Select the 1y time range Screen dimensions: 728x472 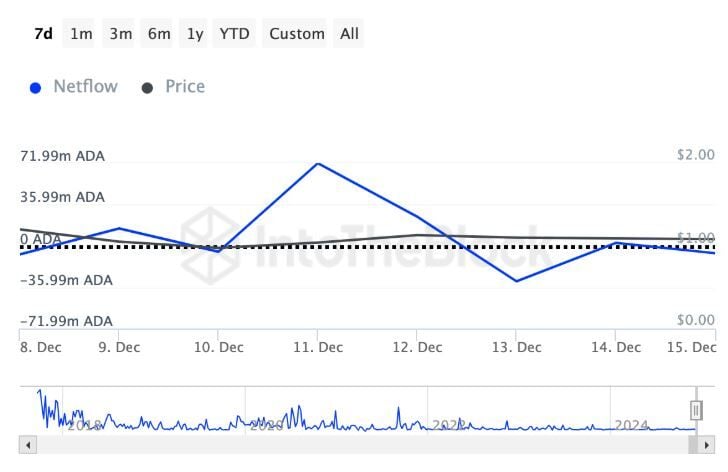(194, 33)
